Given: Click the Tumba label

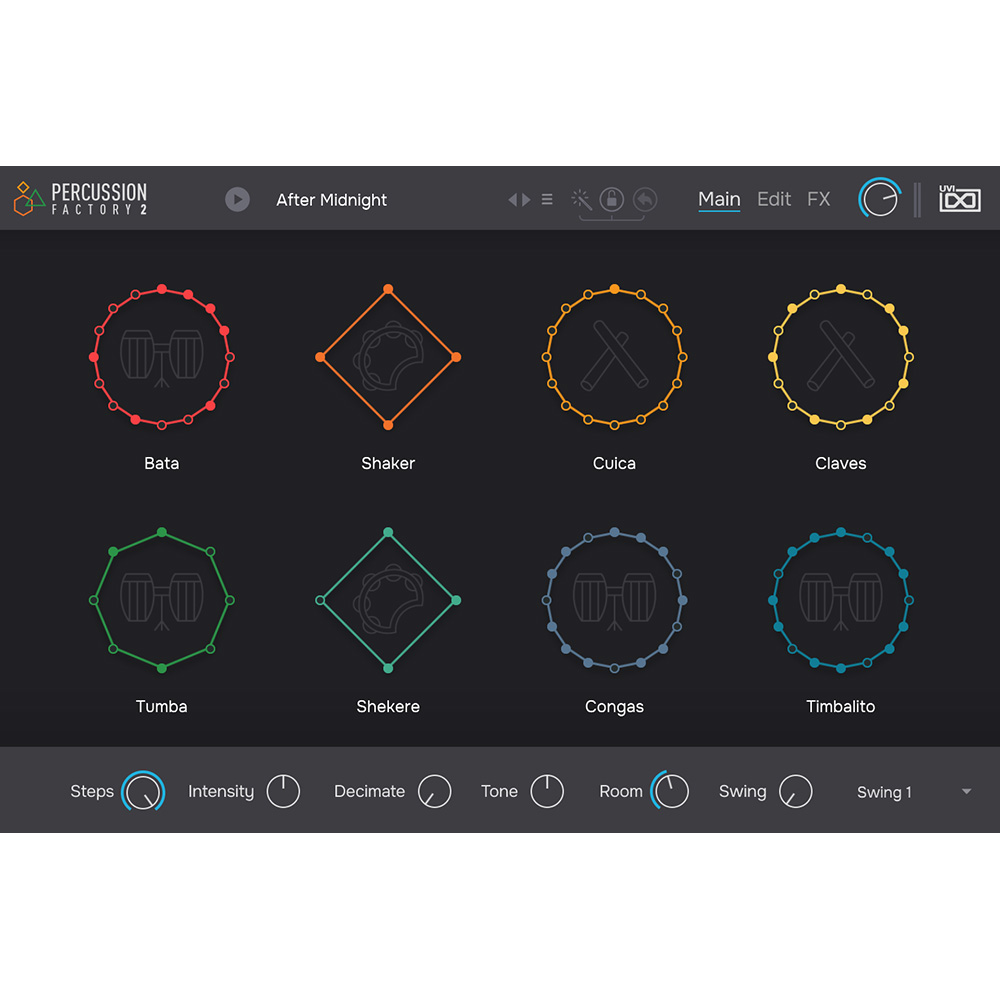Looking at the screenshot, I should 162,706.
